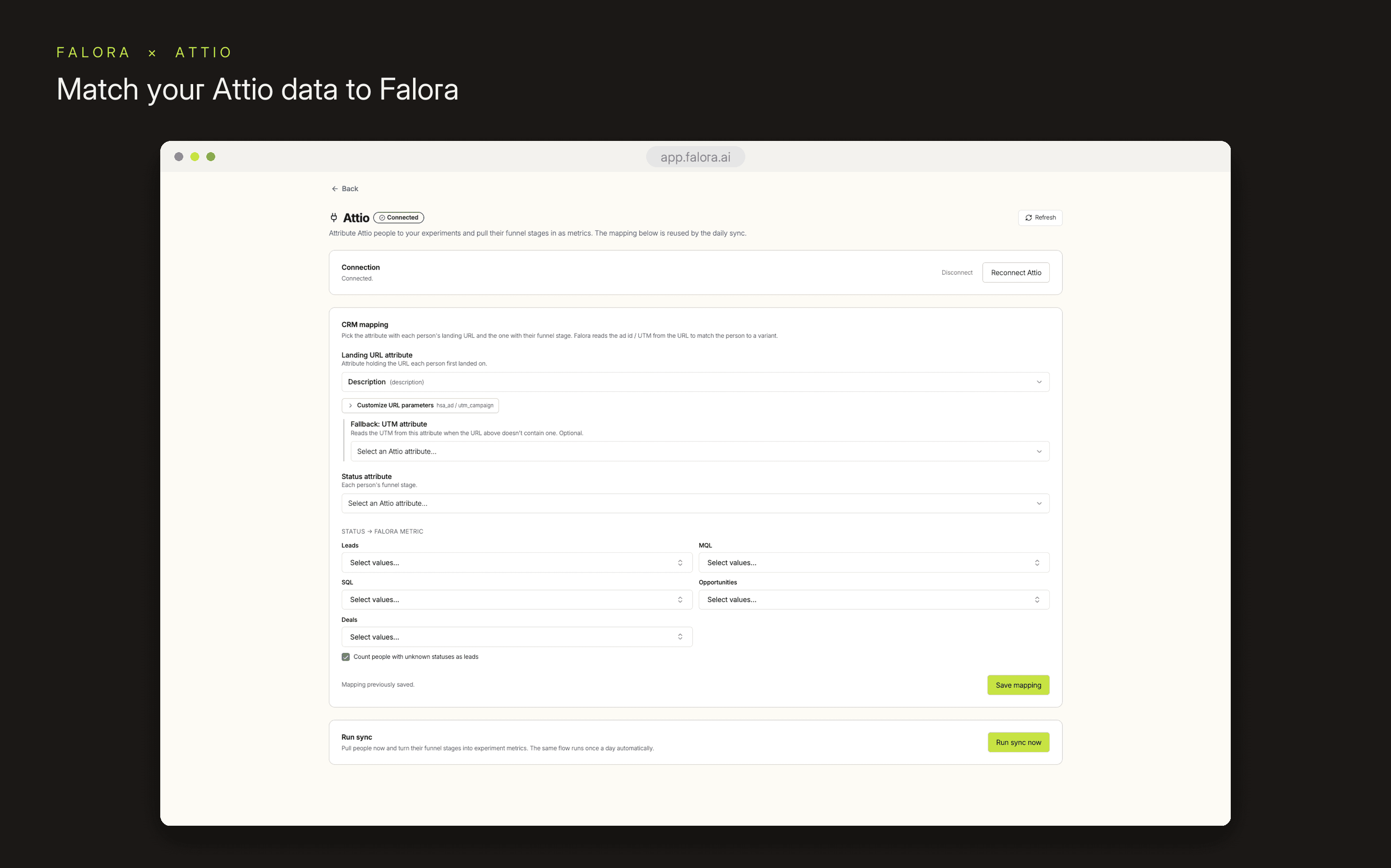This screenshot has height=868, width=1391.
Task: Click the 'CRM mapping' heading
Action: (365, 325)
